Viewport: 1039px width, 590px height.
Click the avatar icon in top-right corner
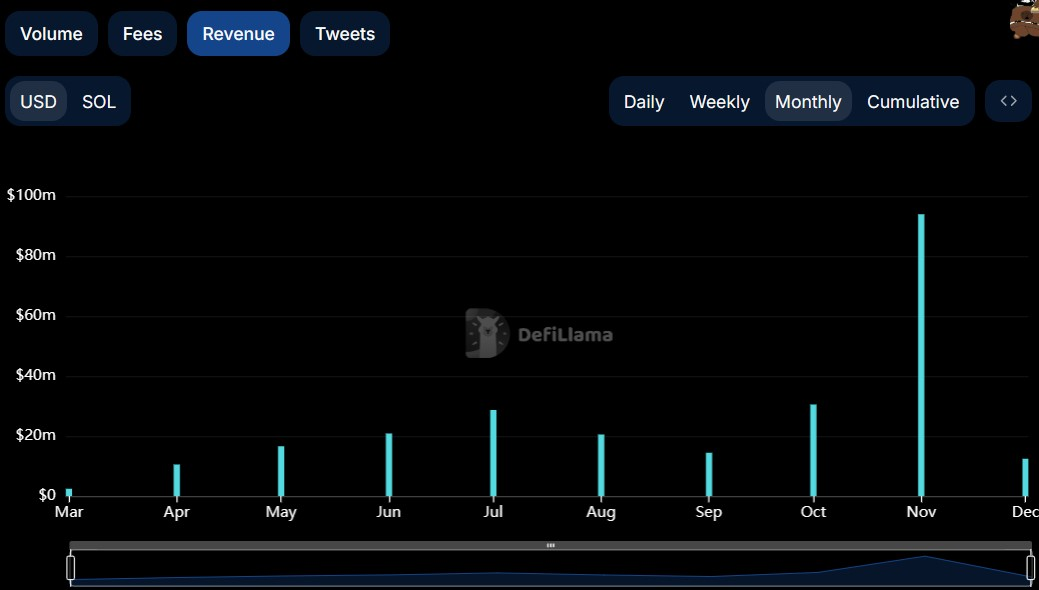click(1023, 20)
